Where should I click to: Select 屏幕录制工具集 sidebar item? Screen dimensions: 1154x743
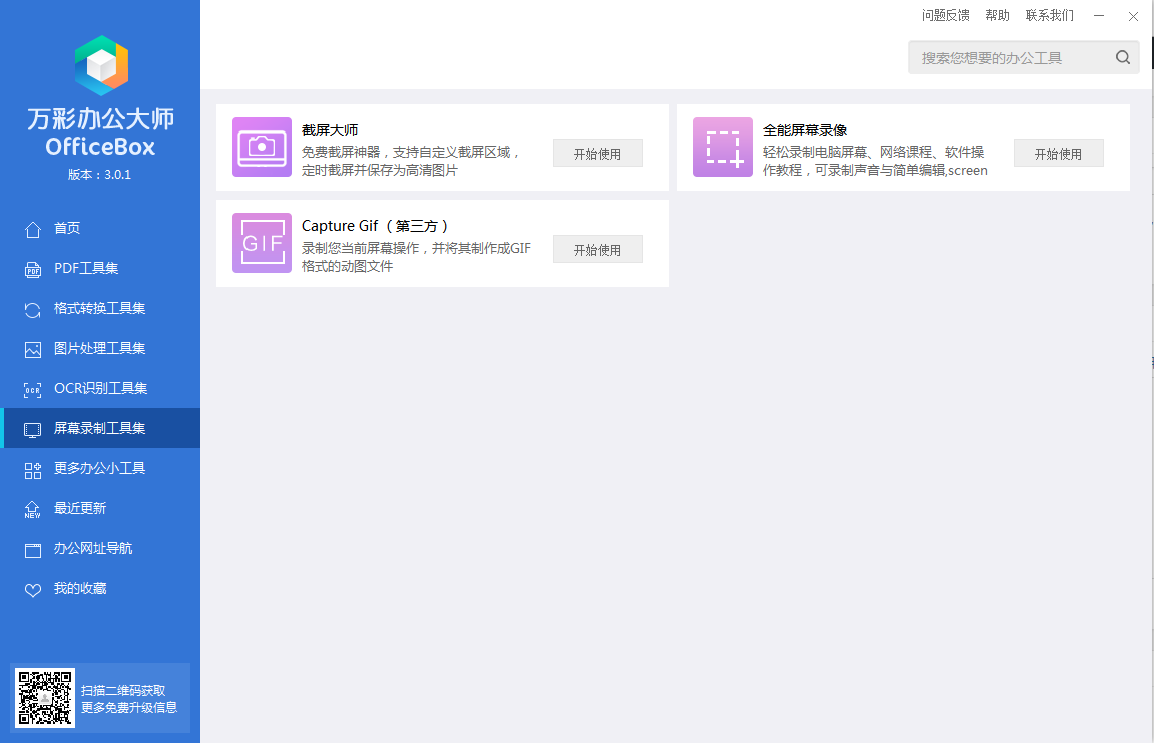99,429
